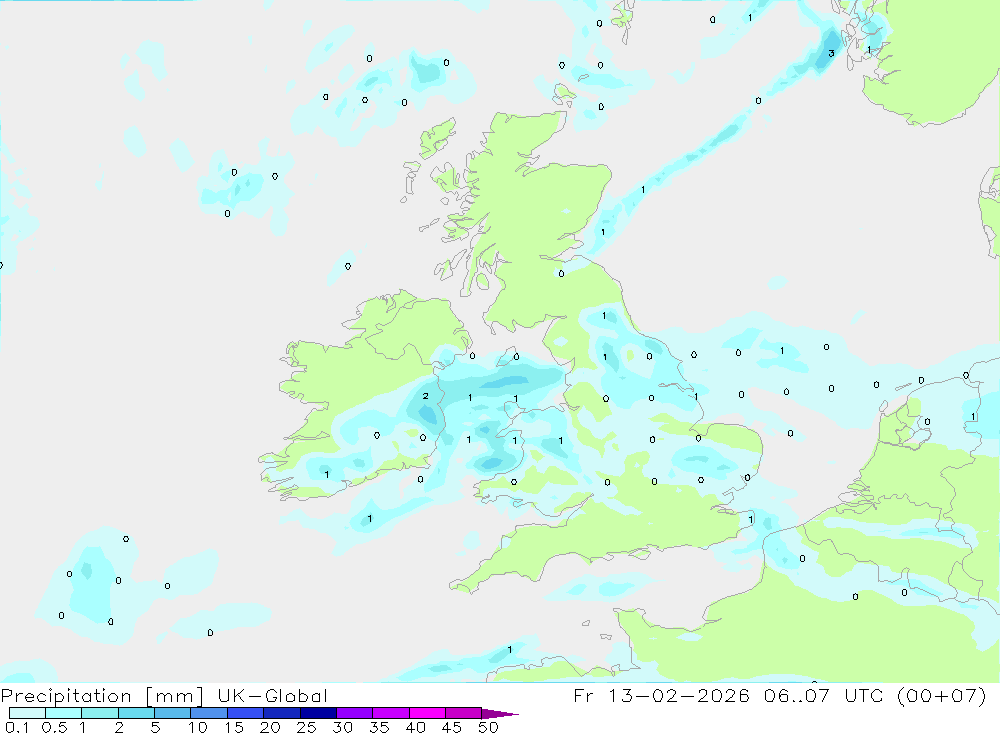Click the 10 legend scale label
Screen dimensions: 1000x733
198,727
